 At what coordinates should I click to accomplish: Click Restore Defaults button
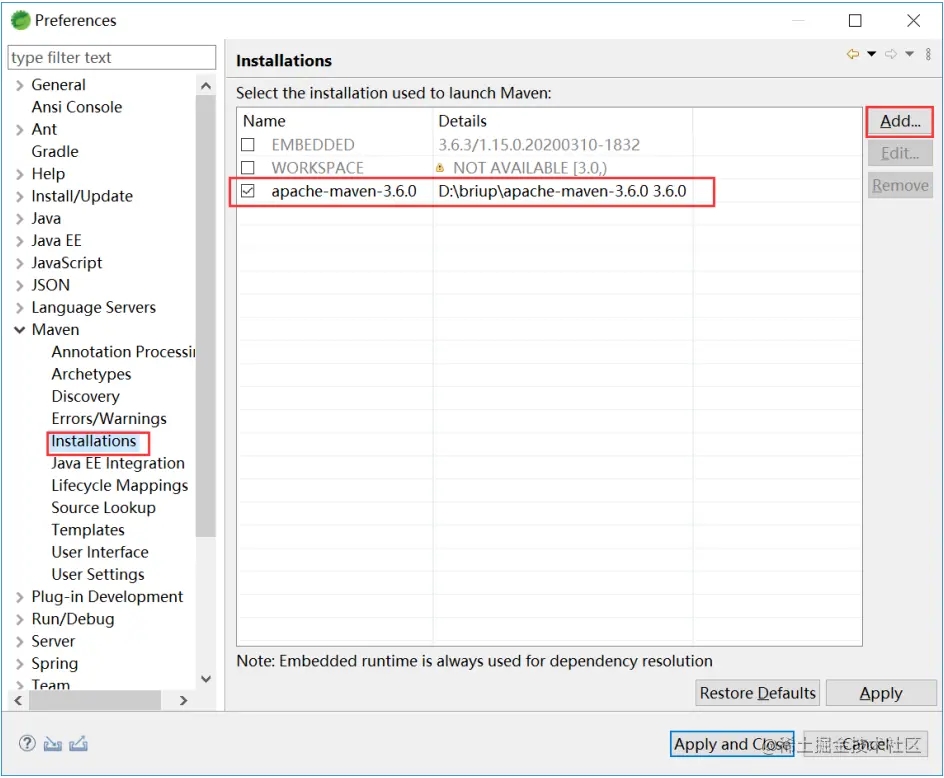(757, 694)
